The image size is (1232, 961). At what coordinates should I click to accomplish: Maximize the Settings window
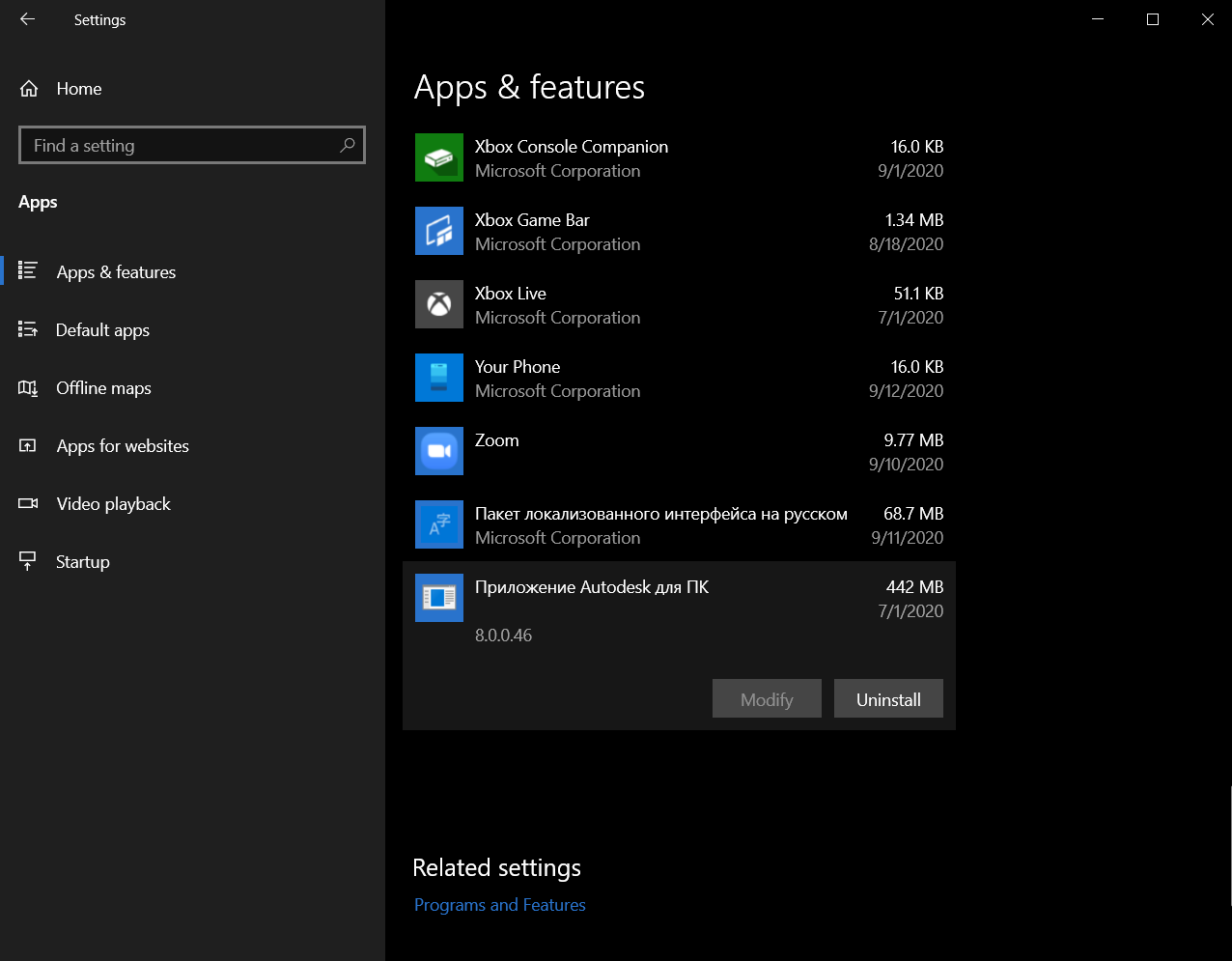click(1152, 19)
